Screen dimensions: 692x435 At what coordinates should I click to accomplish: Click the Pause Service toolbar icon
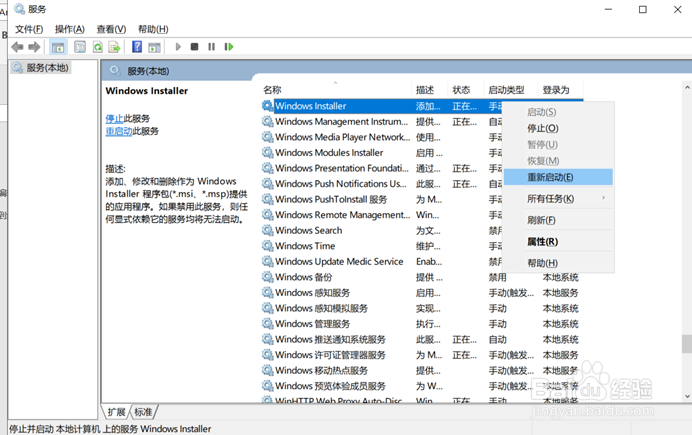click(211, 46)
